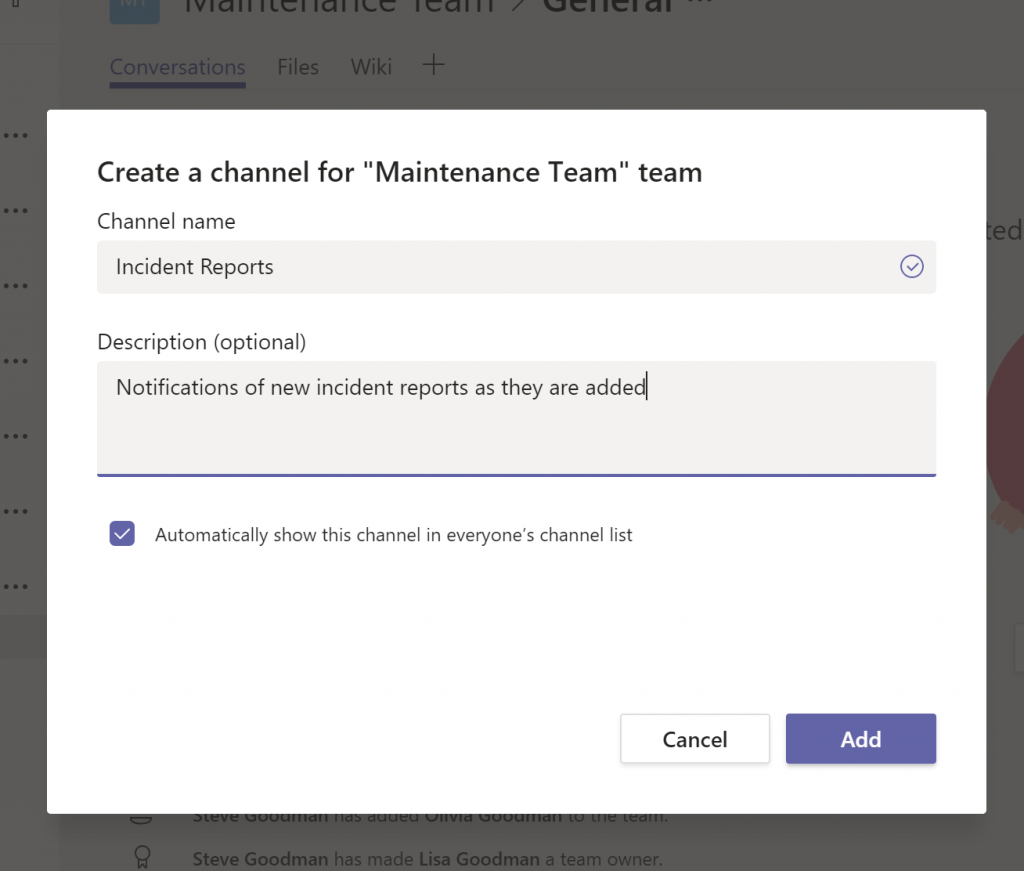Screen dimensions: 1024x871
Task: Switch to the Conversations tab
Action: (x=178, y=67)
